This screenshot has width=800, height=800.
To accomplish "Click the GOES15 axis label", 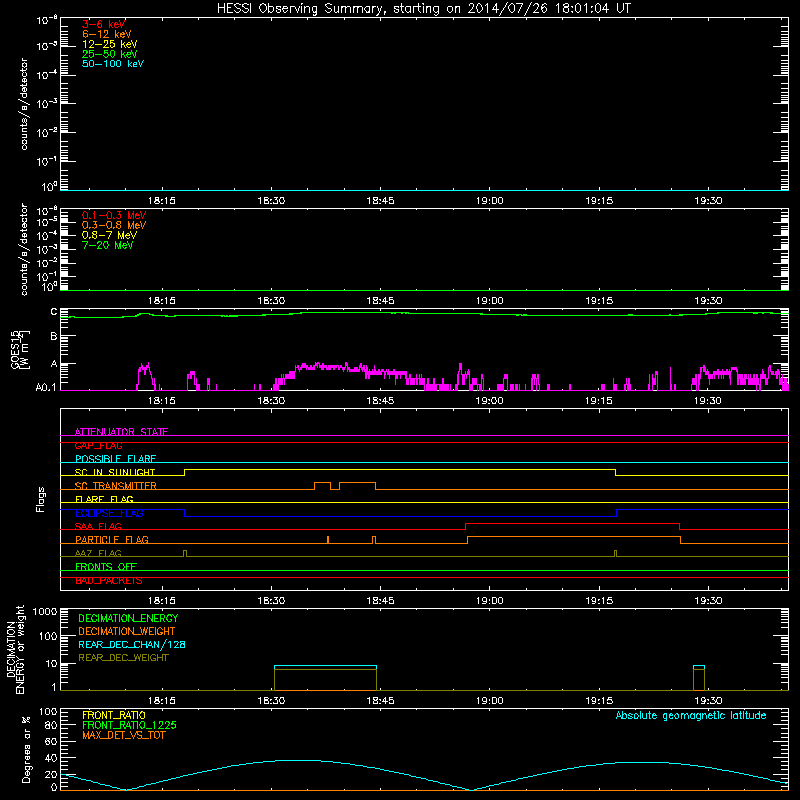I will tap(19, 349).
